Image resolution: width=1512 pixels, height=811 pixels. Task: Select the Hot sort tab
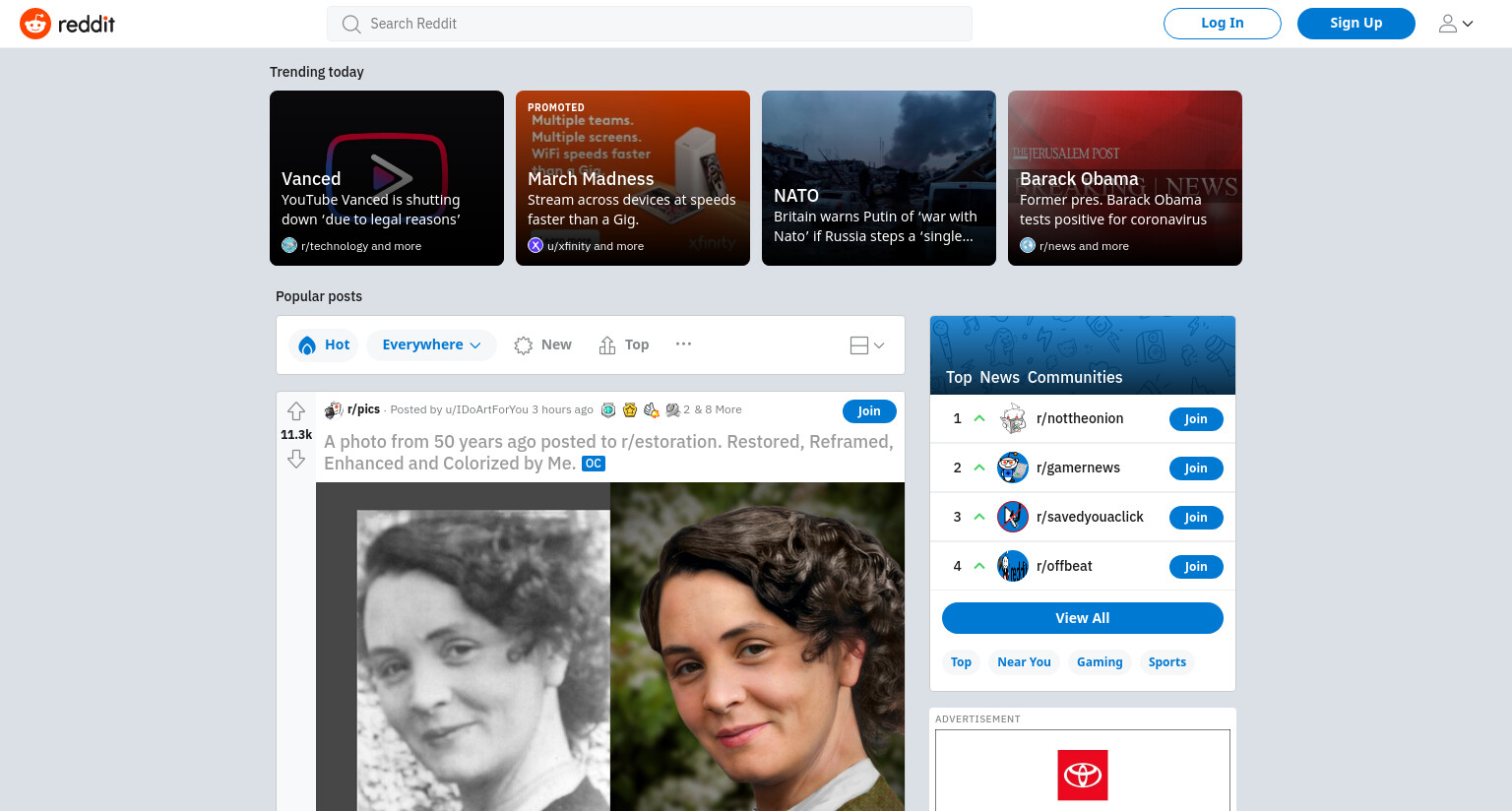click(x=324, y=344)
